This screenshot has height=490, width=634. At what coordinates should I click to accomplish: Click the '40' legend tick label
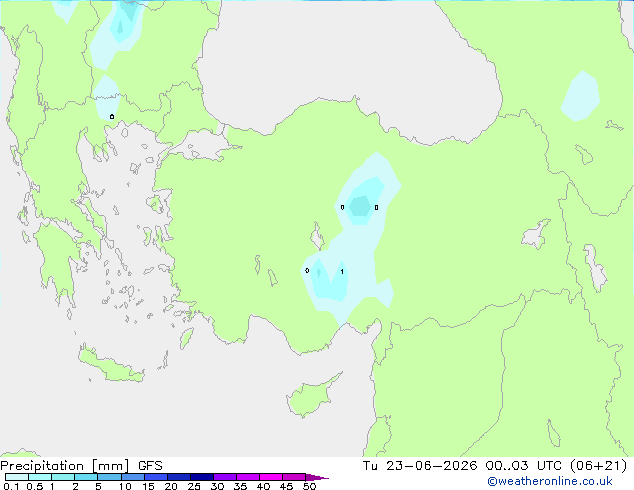(263, 486)
